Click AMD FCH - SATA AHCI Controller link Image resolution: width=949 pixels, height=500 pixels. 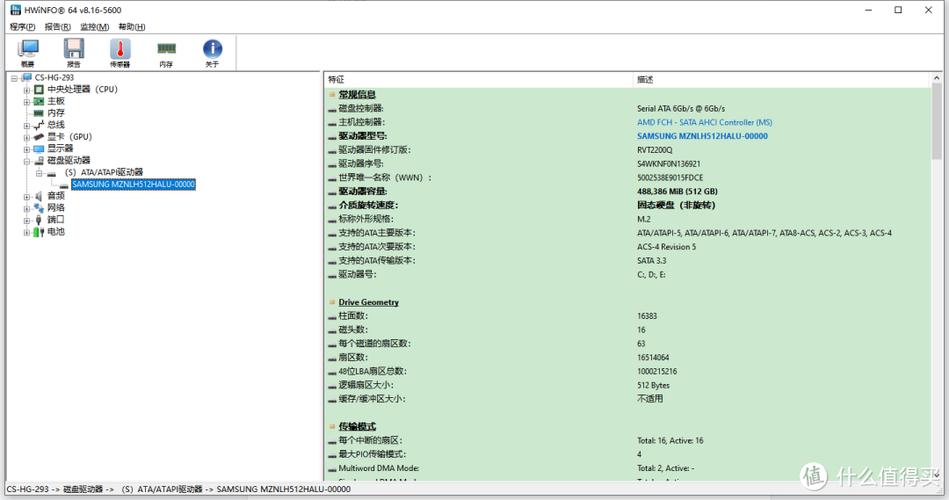704,122
